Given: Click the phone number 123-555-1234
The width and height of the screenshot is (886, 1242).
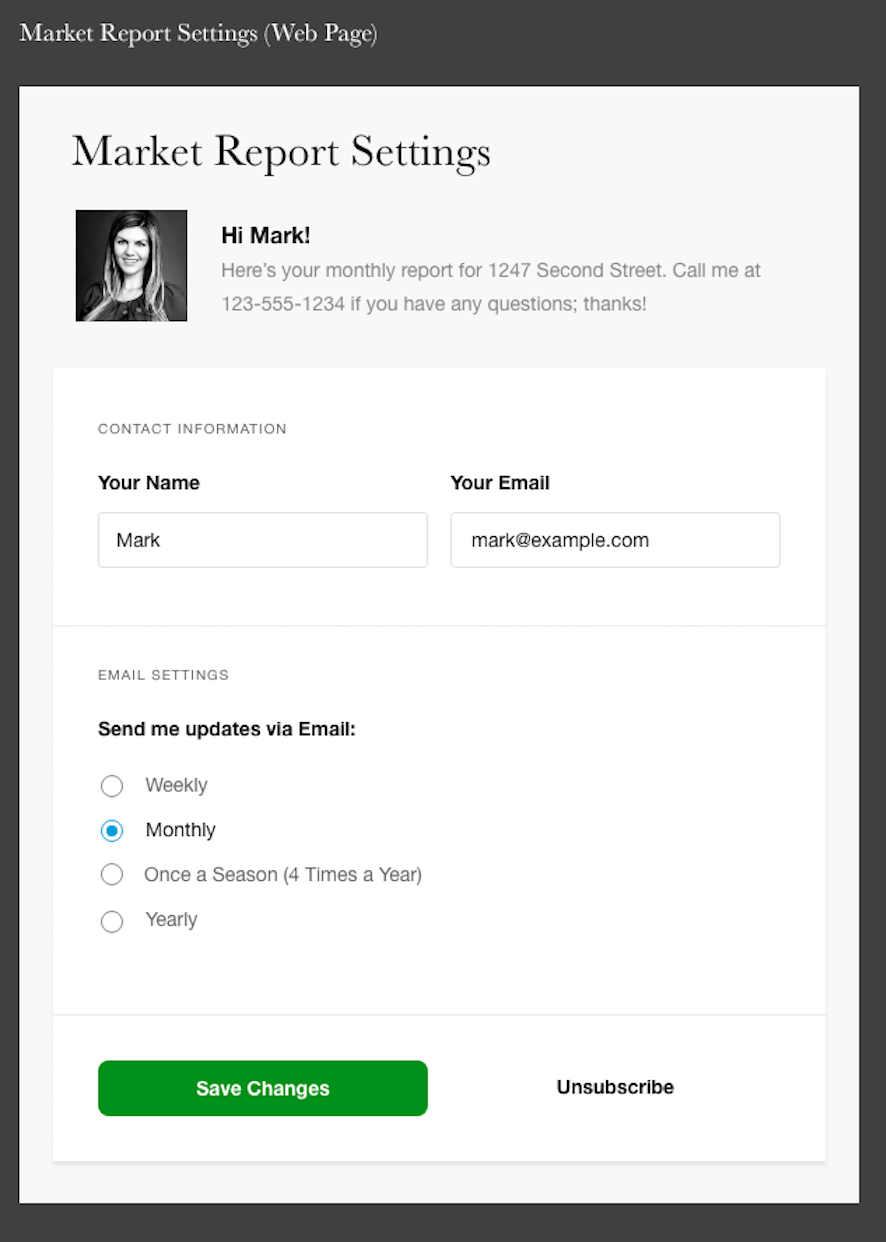Looking at the screenshot, I should pos(283,303).
